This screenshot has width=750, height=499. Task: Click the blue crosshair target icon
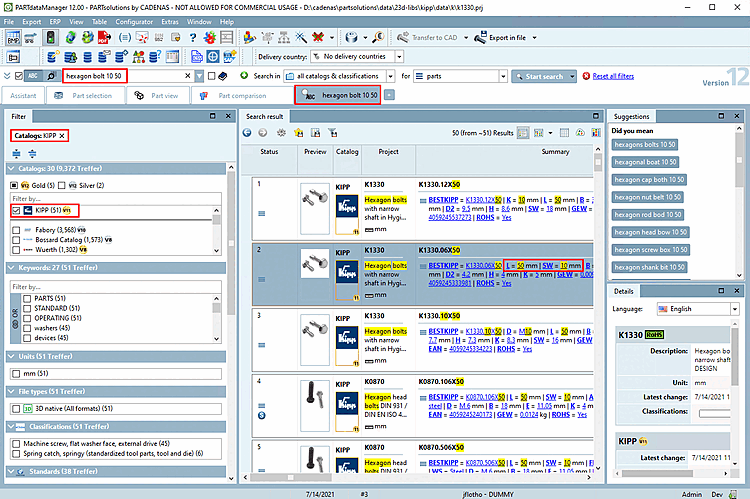[213, 56]
